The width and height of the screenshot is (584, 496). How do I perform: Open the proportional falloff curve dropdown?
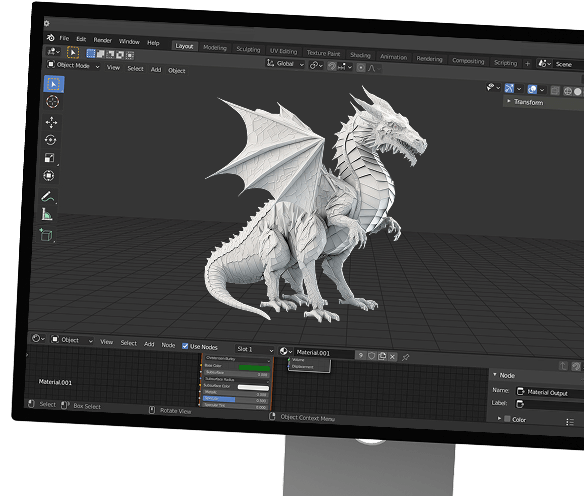click(x=374, y=69)
